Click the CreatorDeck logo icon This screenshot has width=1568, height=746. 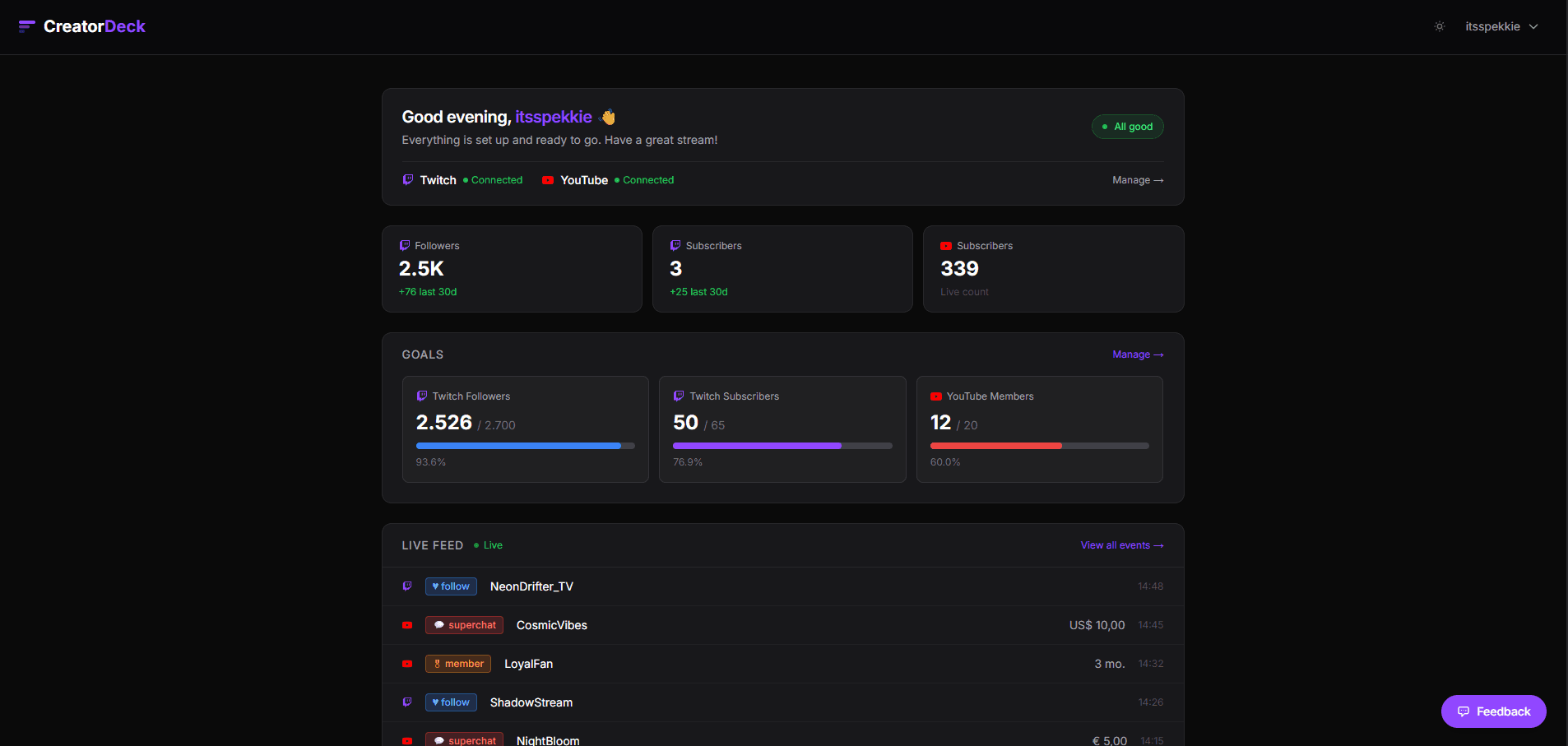tap(26, 26)
